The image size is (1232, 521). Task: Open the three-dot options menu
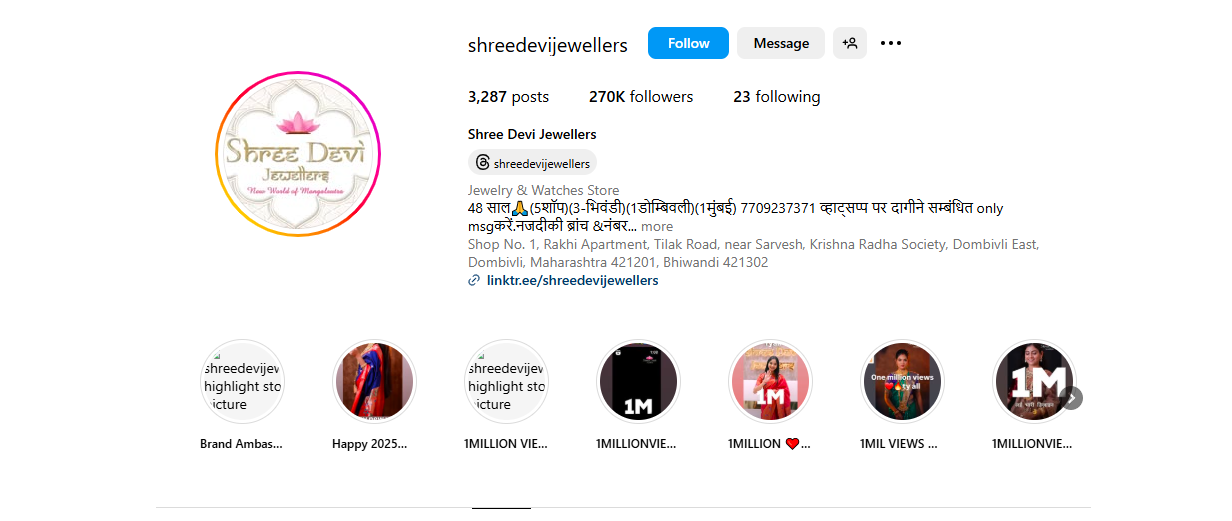(x=891, y=43)
